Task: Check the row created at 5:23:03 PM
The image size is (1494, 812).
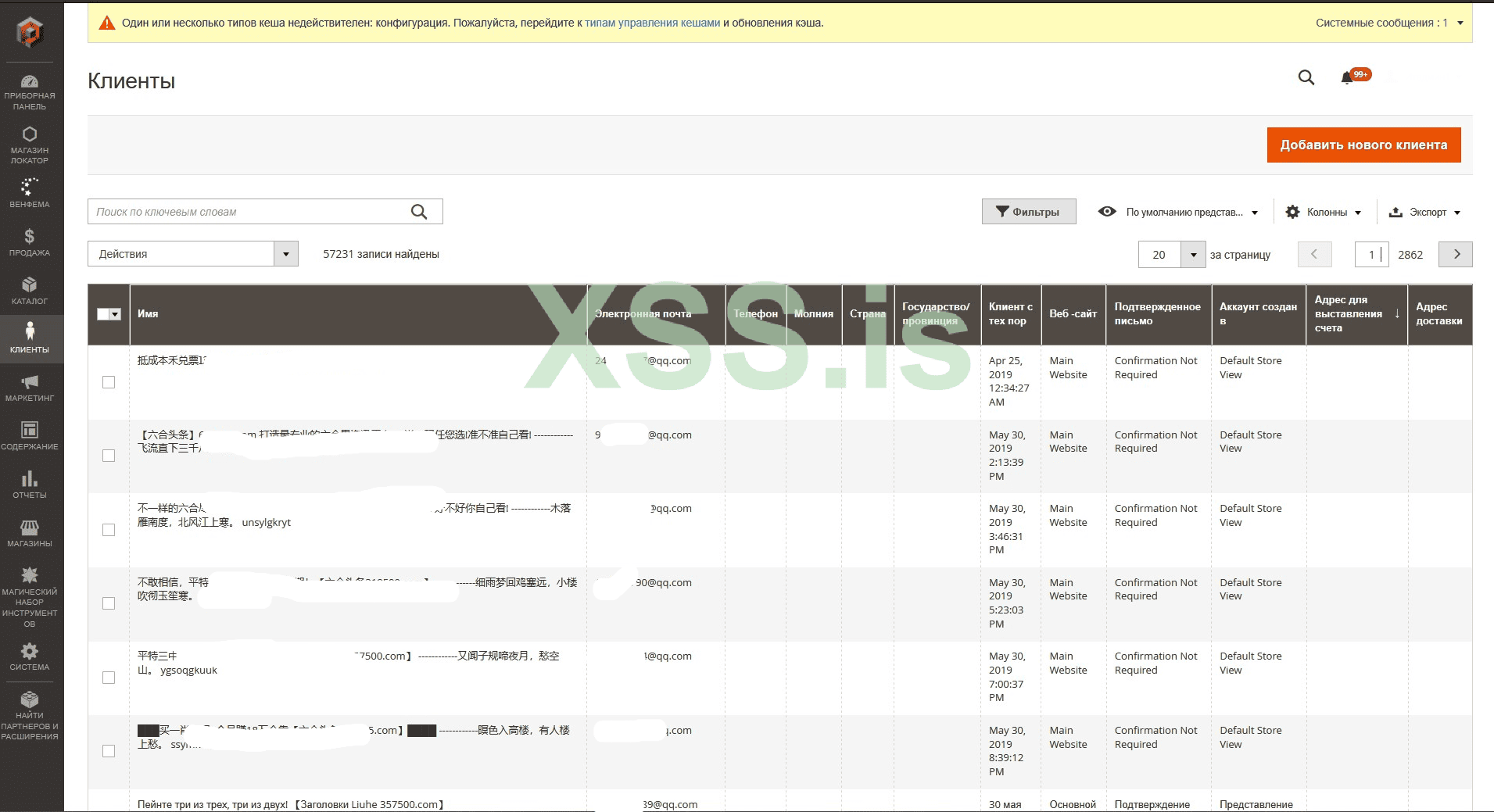Action: [x=109, y=603]
